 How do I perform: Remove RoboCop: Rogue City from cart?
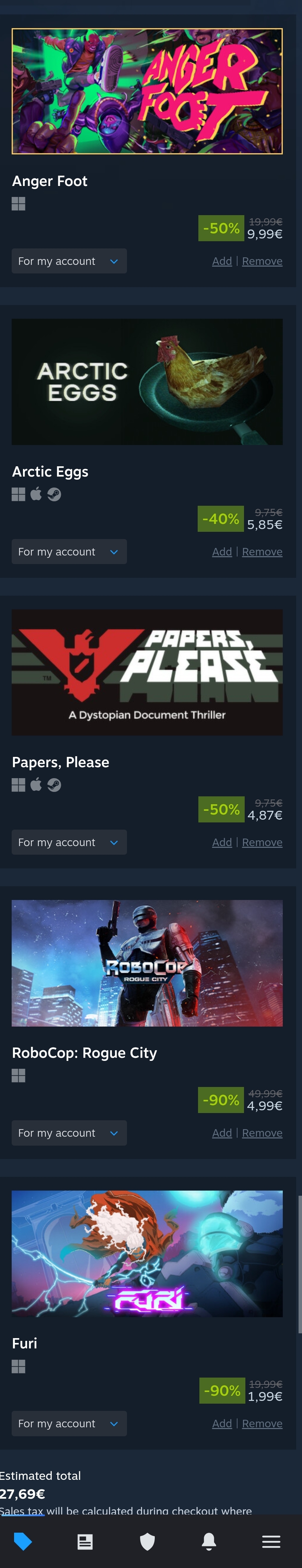coord(262,1133)
